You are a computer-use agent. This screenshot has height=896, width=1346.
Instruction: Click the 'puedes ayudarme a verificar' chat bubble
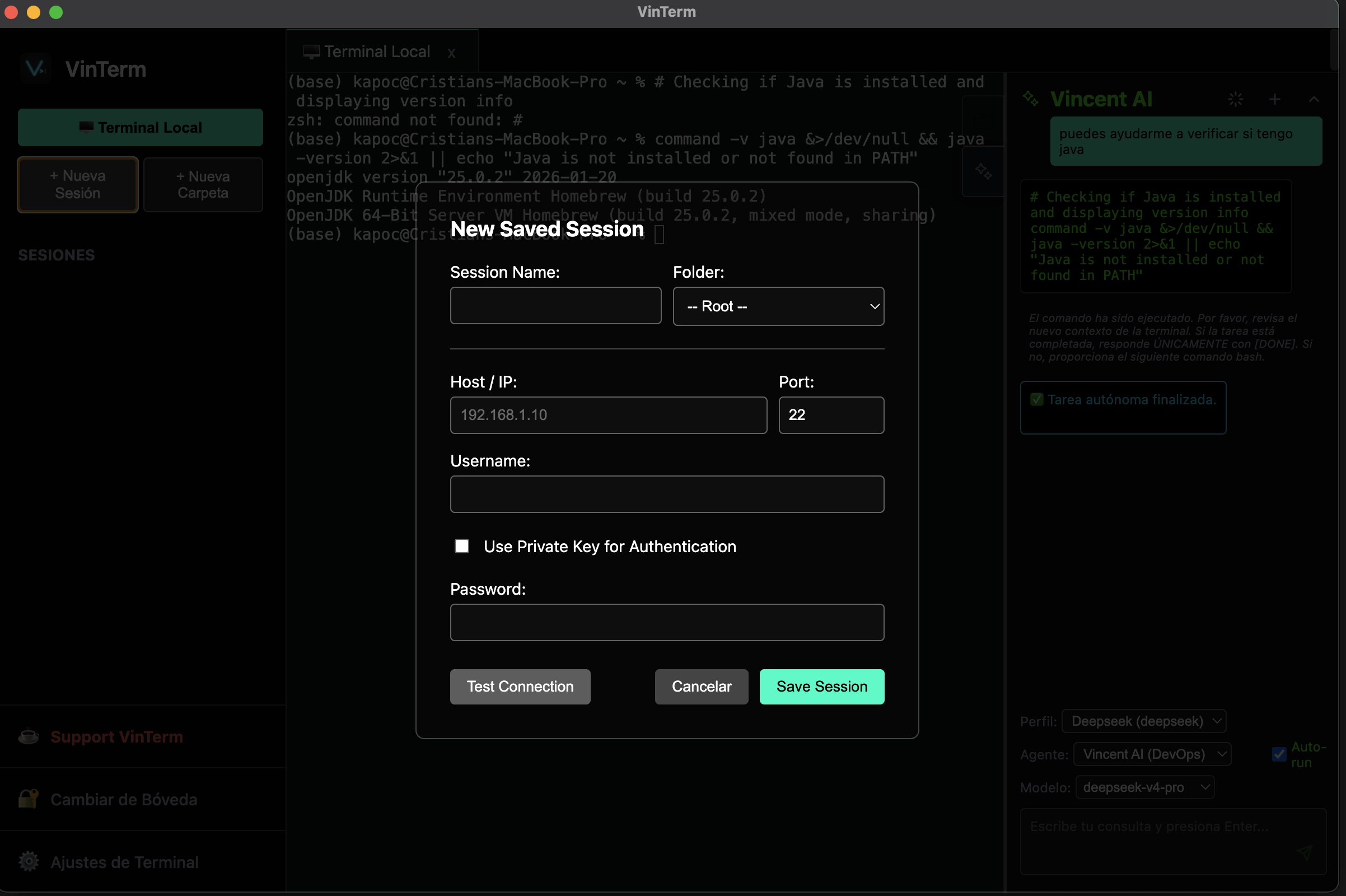1185,141
